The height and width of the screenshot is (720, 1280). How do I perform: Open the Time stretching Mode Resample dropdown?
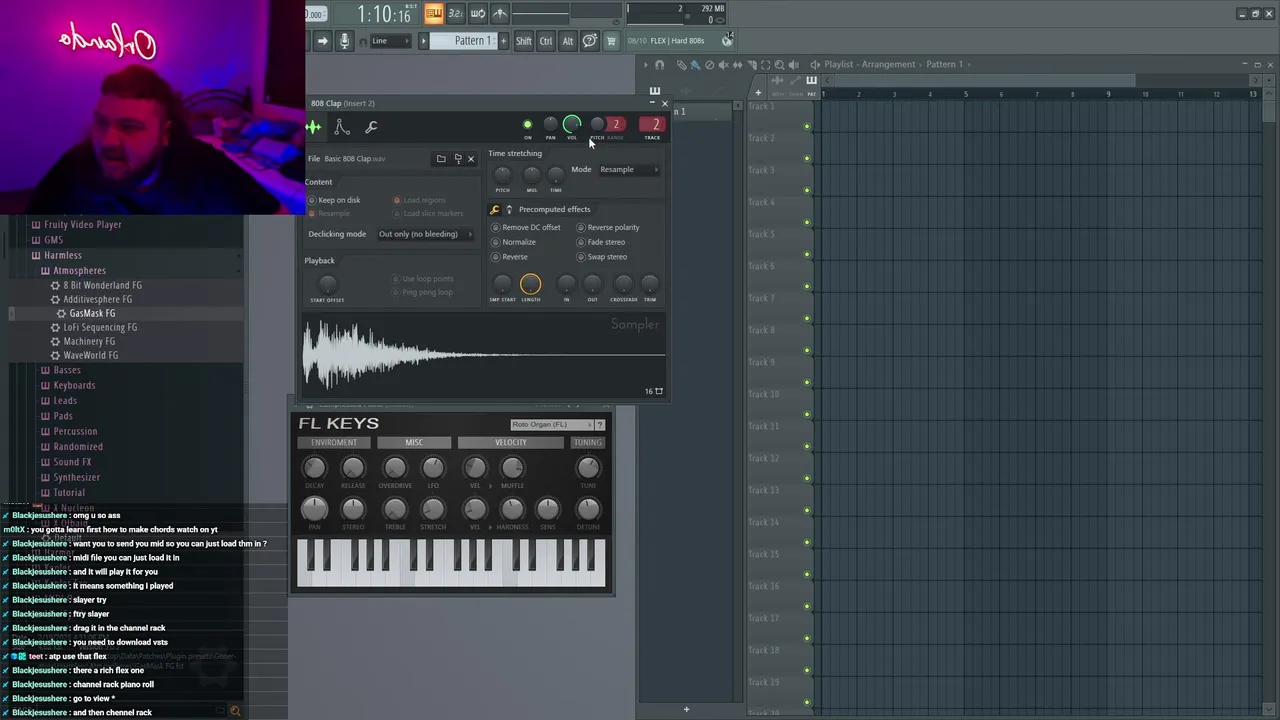coord(629,170)
